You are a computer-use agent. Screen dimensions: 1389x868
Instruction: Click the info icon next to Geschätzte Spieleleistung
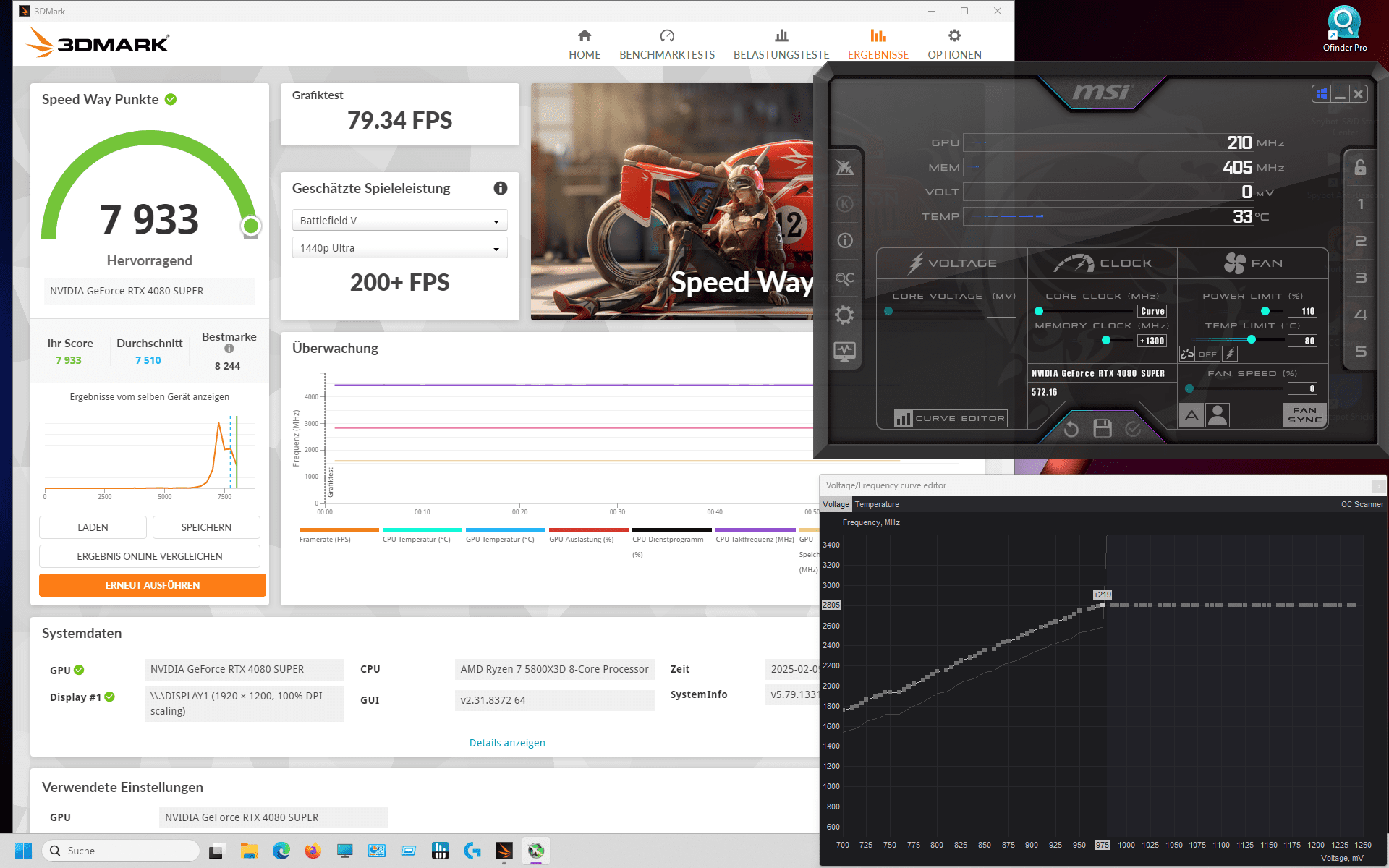click(500, 188)
